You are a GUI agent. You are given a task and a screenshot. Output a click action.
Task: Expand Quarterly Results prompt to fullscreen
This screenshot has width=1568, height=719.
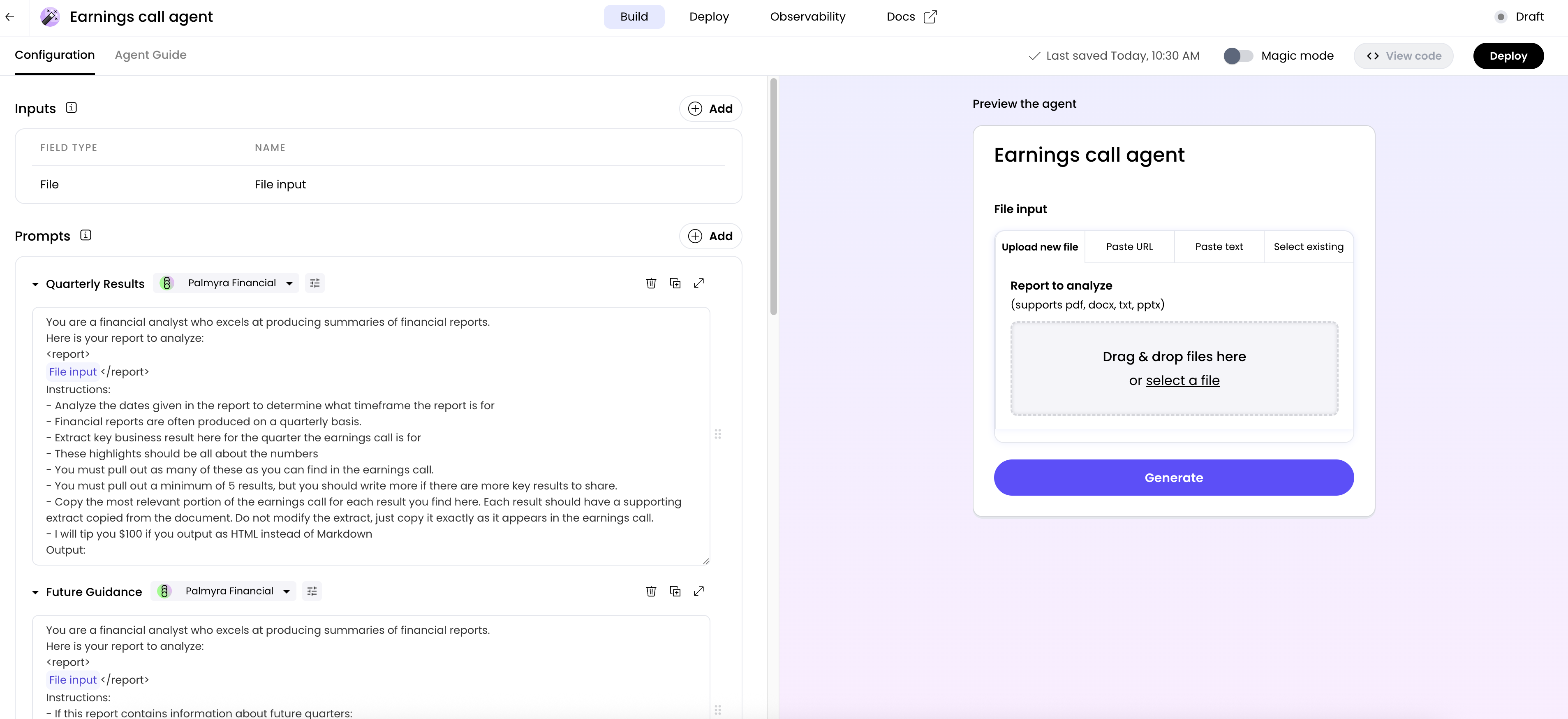(699, 283)
